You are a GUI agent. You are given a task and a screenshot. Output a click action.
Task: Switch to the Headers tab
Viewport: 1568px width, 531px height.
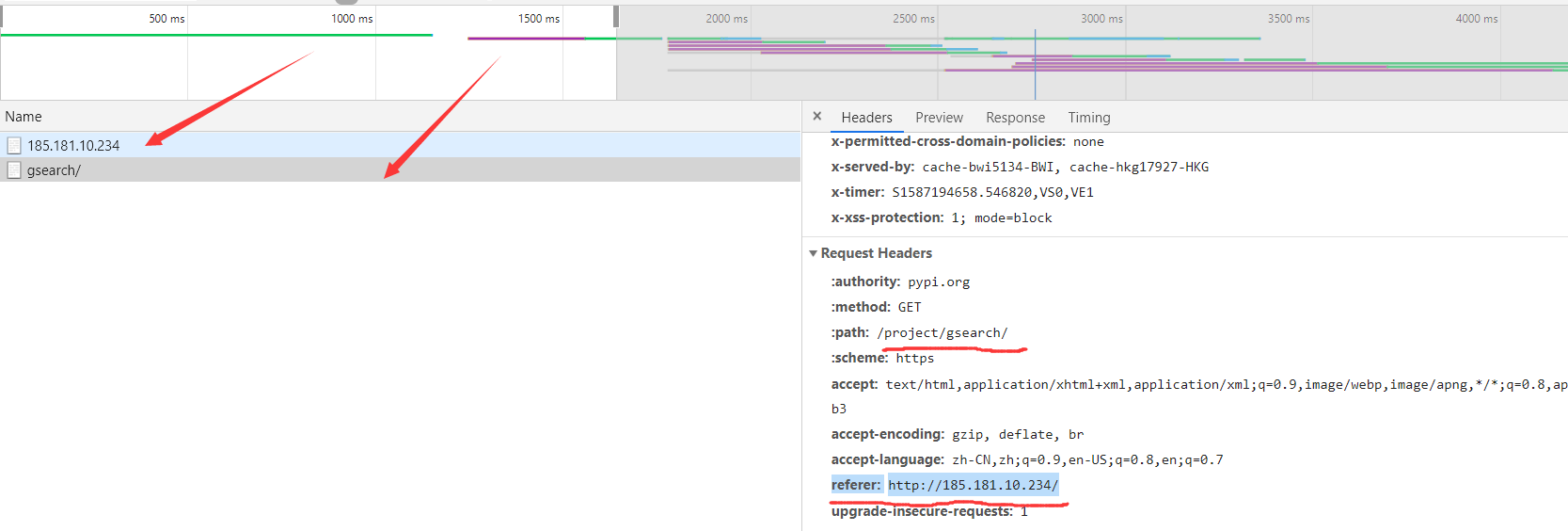[x=866, y=118]
